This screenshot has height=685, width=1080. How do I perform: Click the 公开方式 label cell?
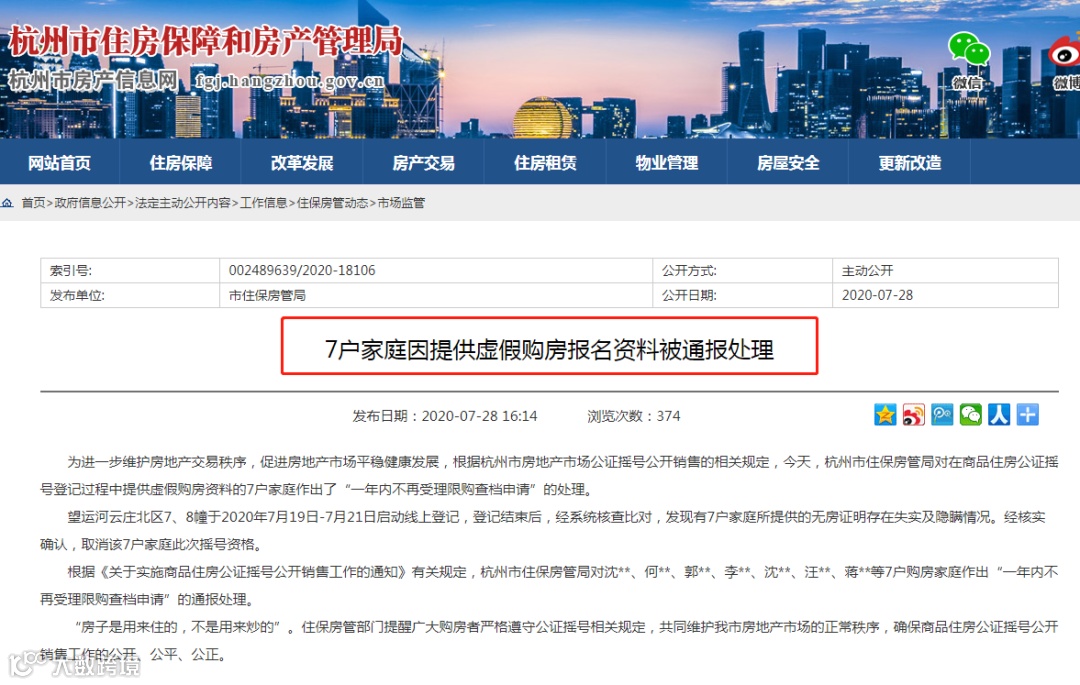742,271
